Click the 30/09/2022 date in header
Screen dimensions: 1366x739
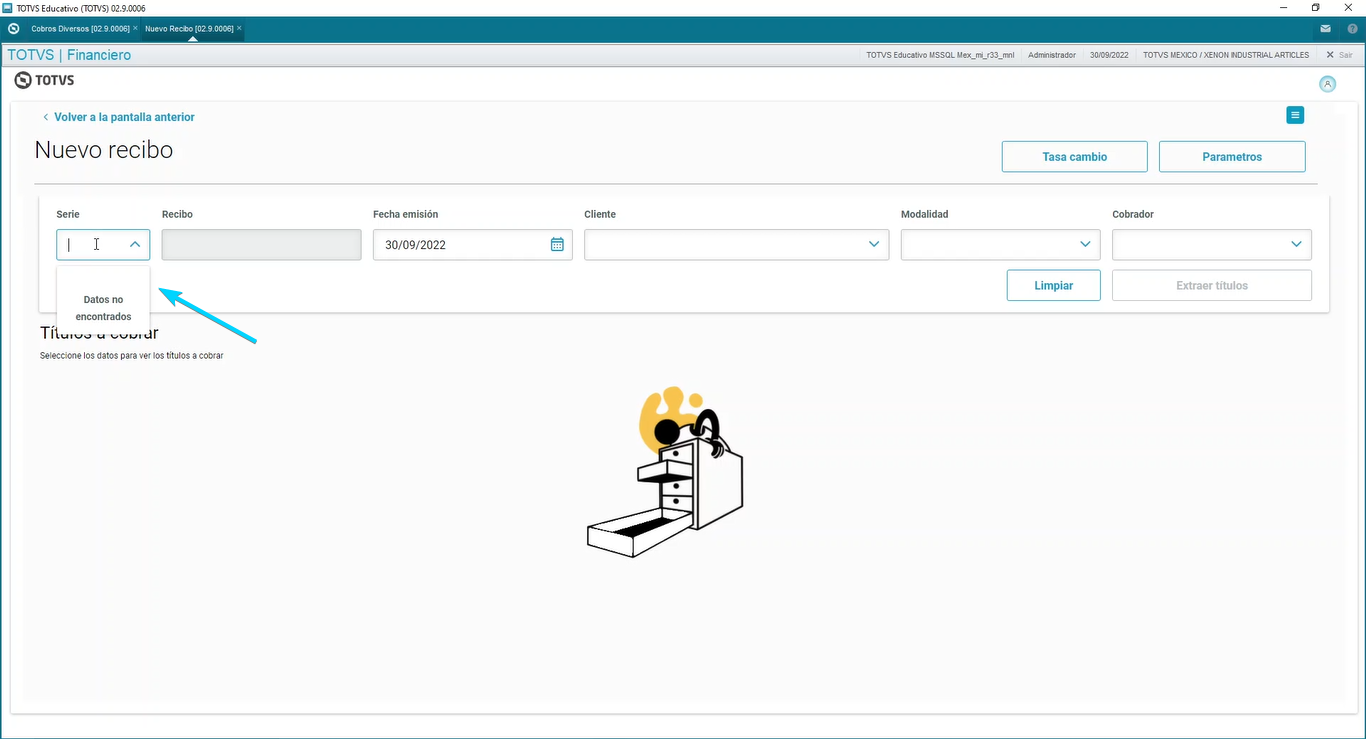pyautogui.click(x=1109, y=55)
